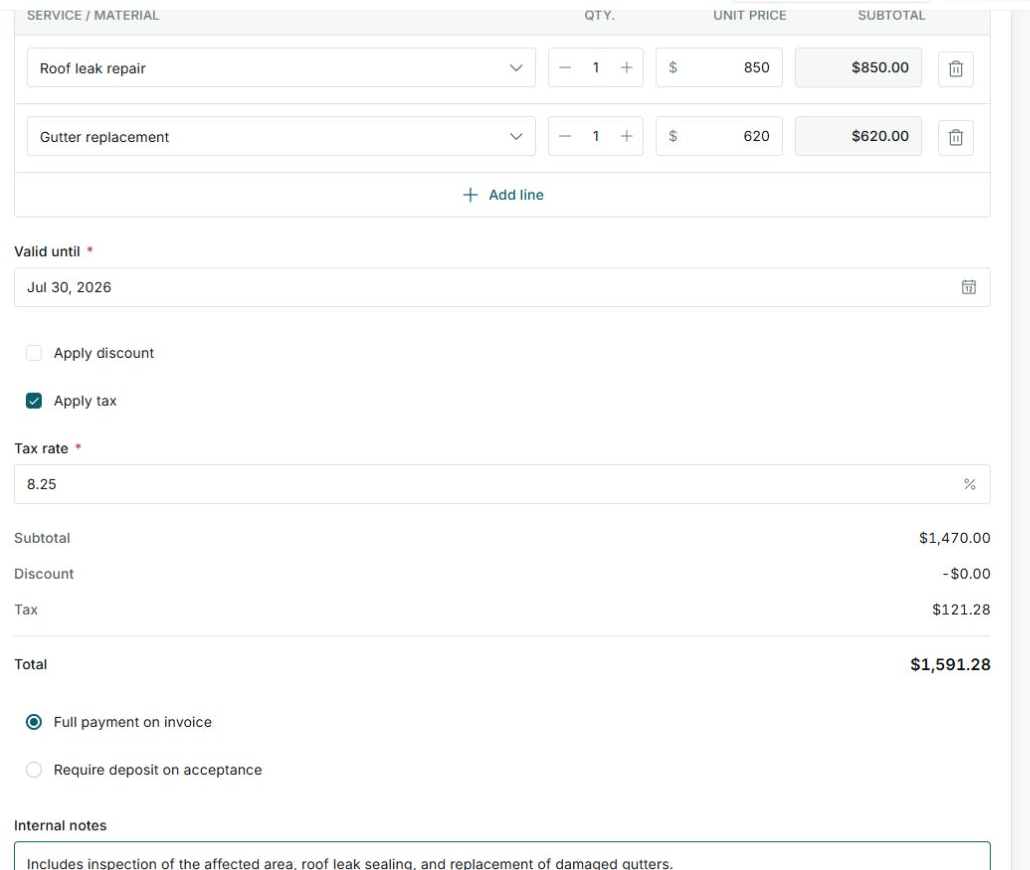This screenshot has height=870, width=1030.
Task: Open the Valid until calendar picker
Action: (968, 287)
